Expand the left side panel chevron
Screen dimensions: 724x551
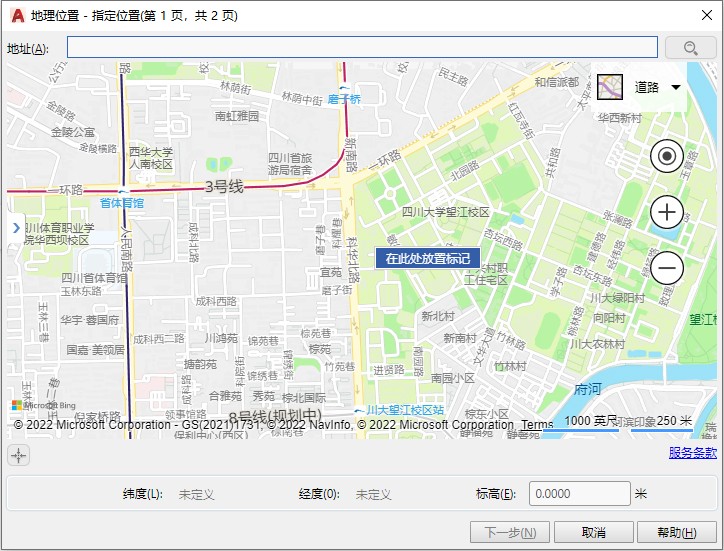tap(16, 228)
